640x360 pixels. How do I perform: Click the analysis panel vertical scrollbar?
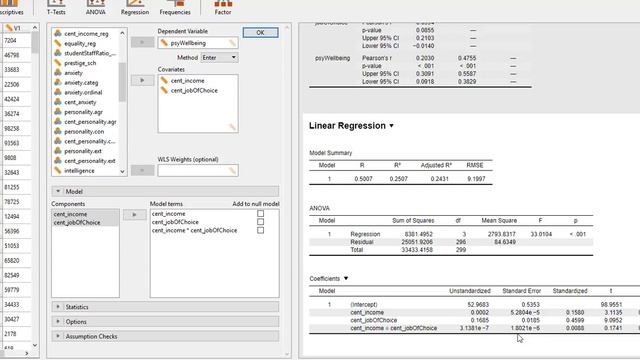[287, 190]
